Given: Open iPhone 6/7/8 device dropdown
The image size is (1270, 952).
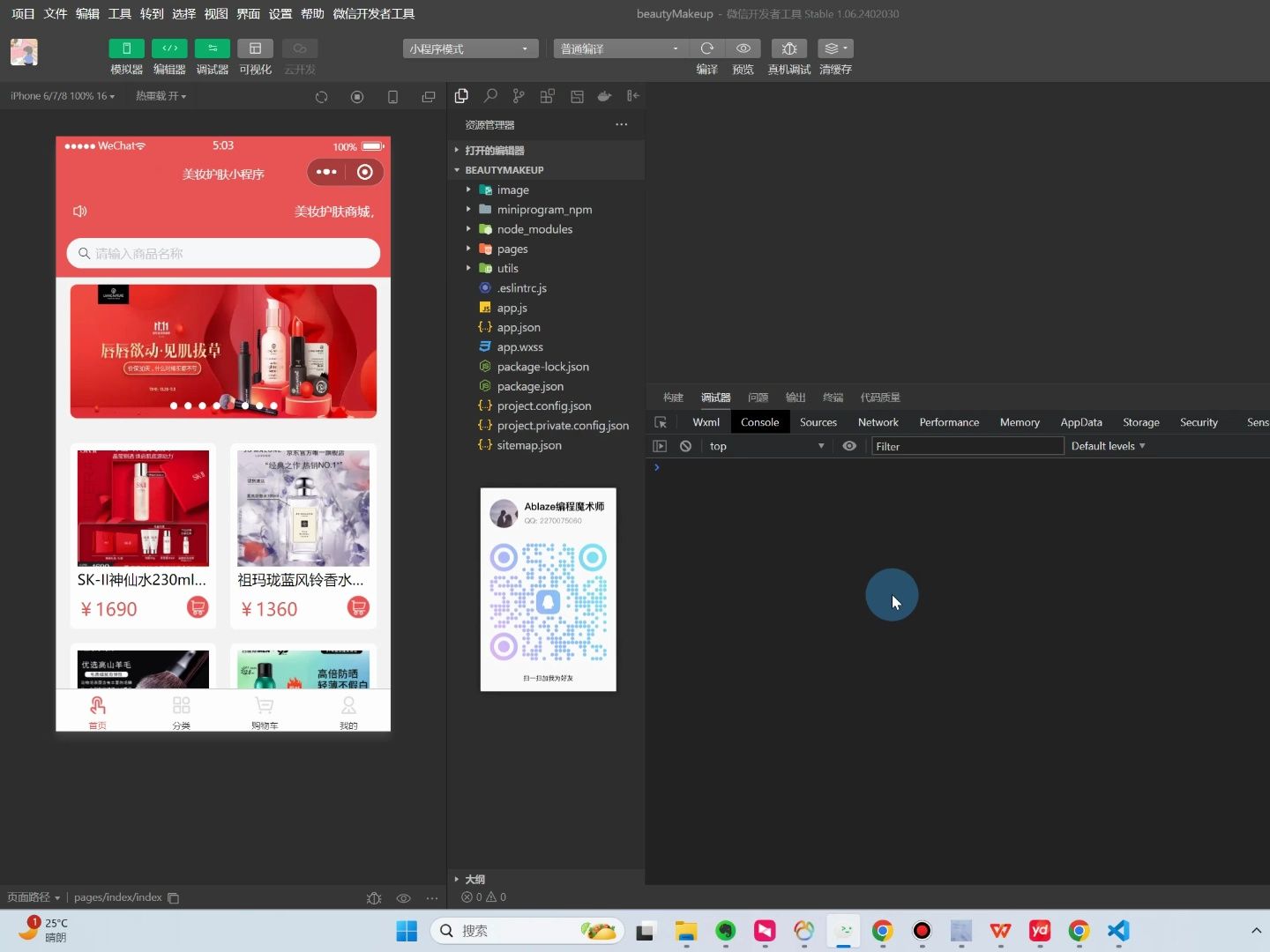Looking at the screenshot, I should [63, 96].
